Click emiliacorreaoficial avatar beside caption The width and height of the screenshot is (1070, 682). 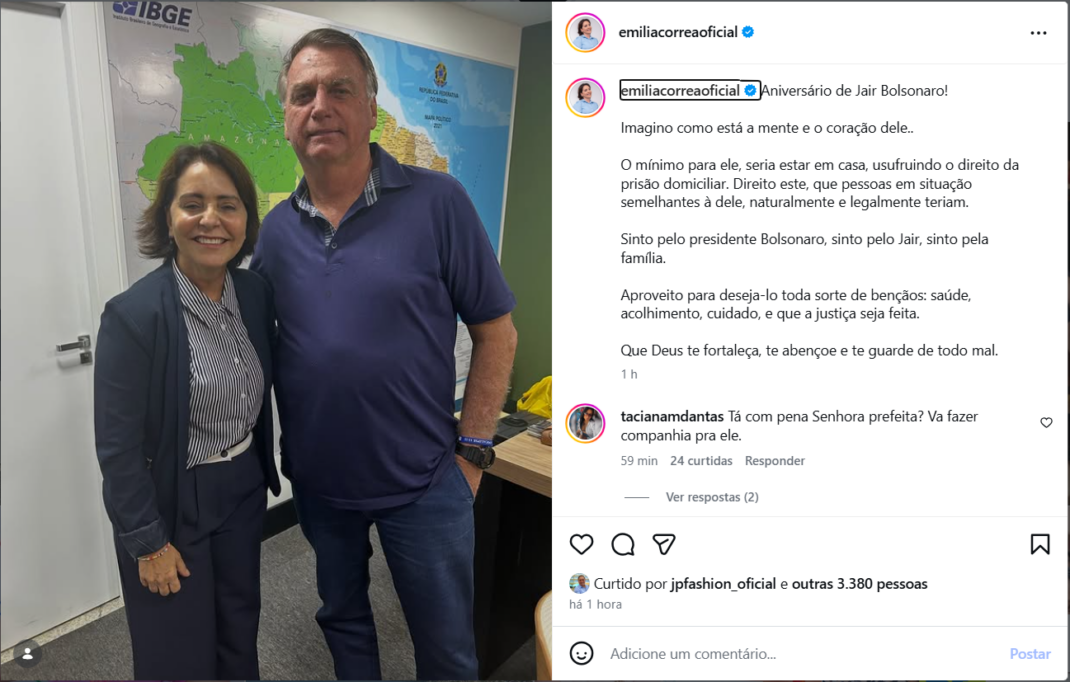585,97
